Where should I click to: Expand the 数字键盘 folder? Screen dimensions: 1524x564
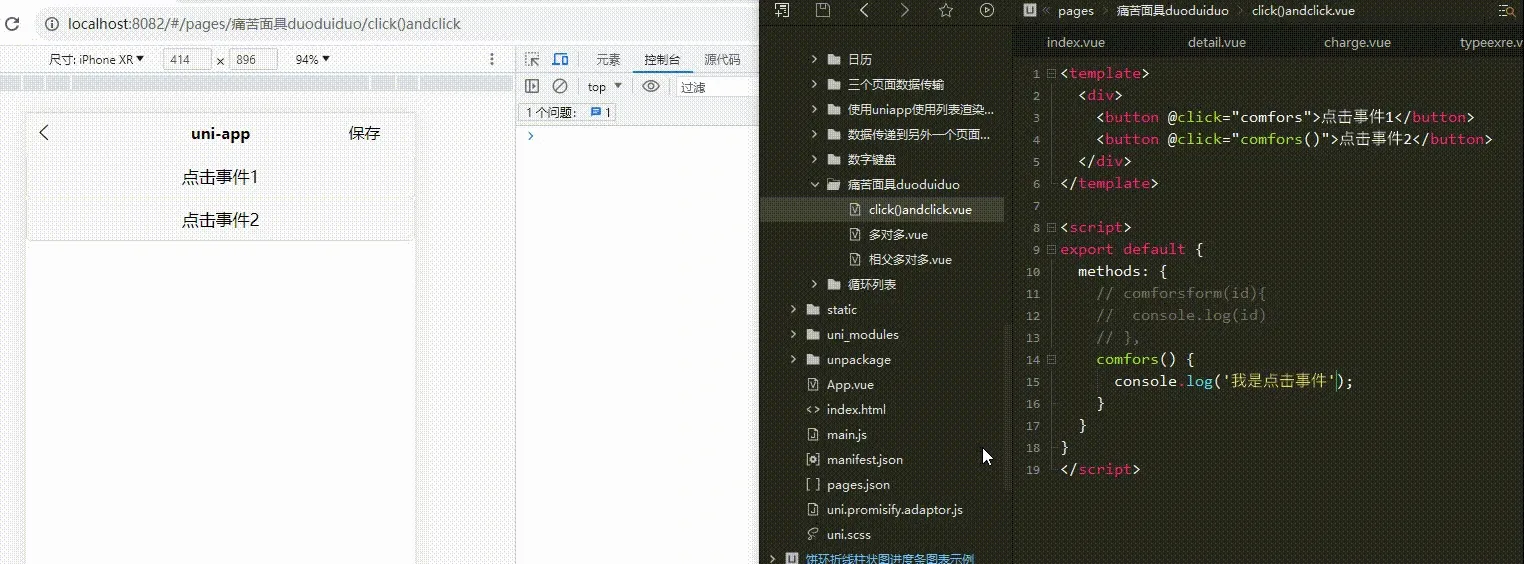[x=814, y=159]
